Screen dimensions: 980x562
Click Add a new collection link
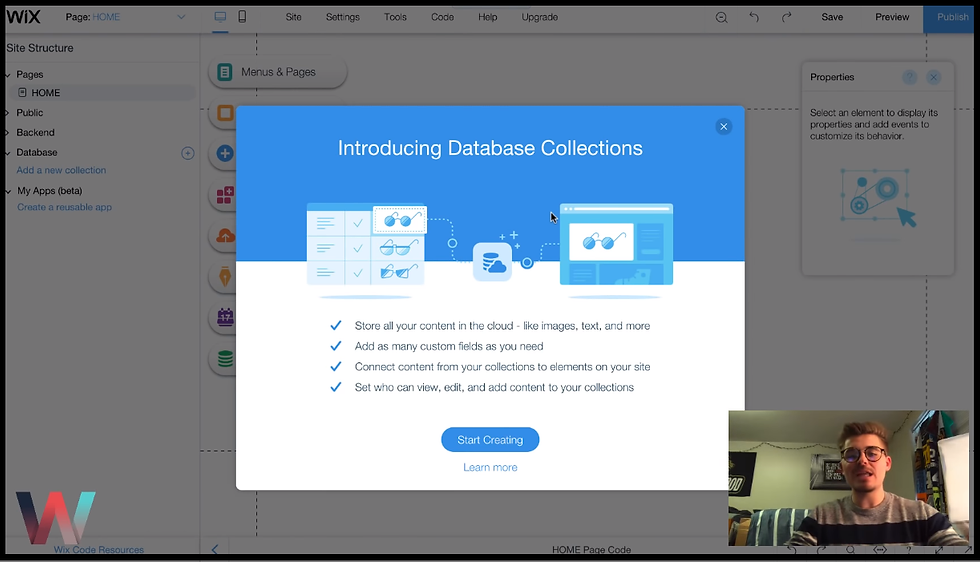tap(61, 170)
